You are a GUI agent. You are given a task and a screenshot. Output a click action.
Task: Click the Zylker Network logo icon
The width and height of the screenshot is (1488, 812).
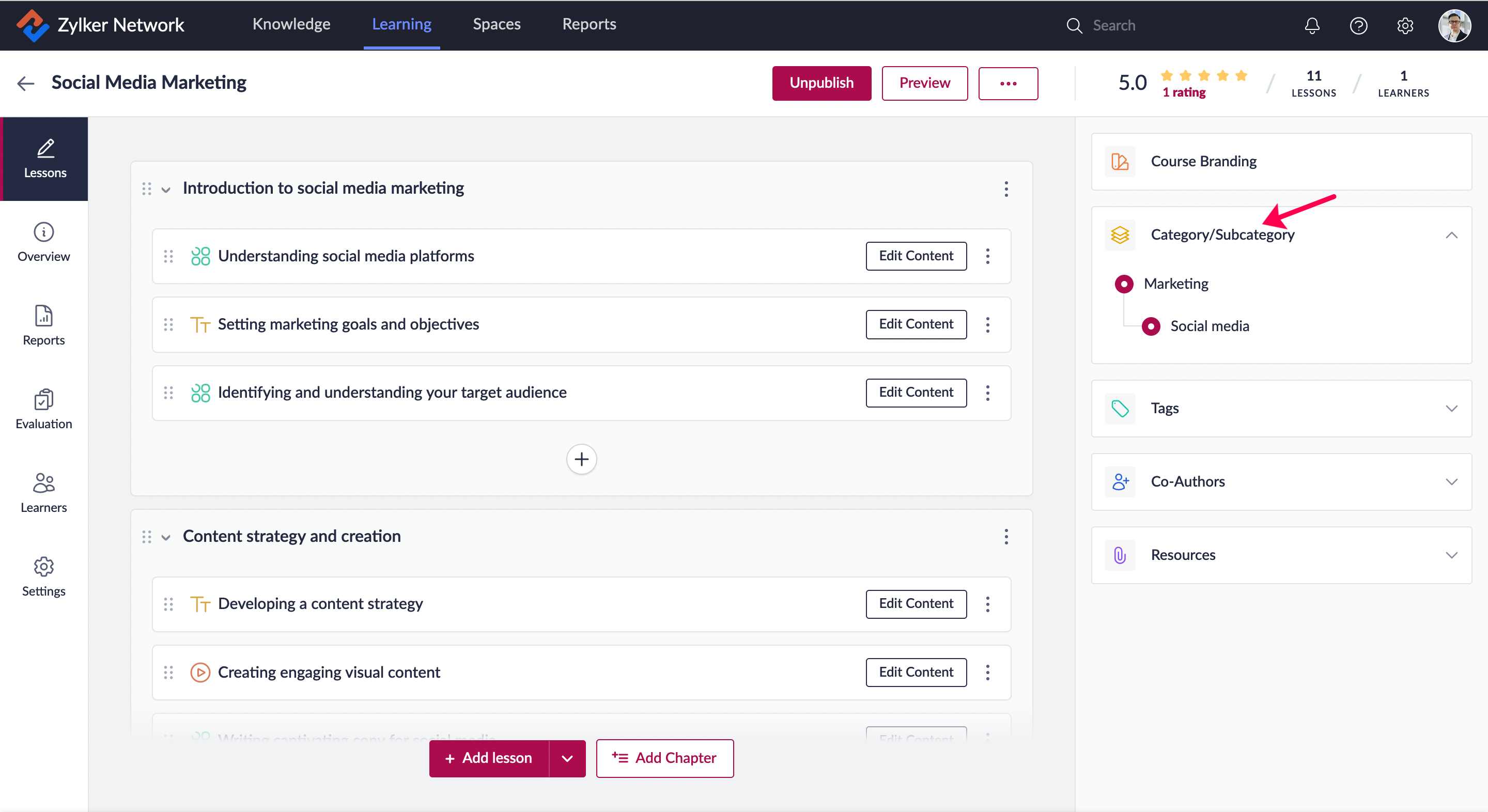[33, 25]
